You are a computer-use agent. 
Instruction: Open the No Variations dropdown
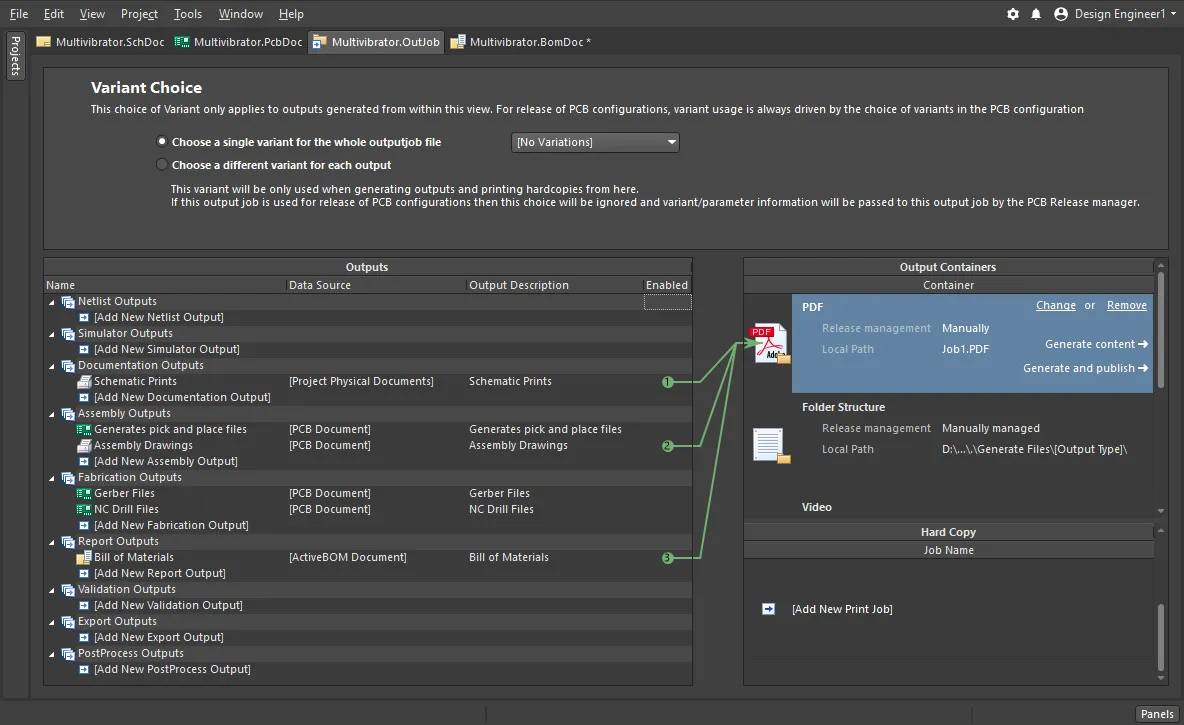[595, 142]
